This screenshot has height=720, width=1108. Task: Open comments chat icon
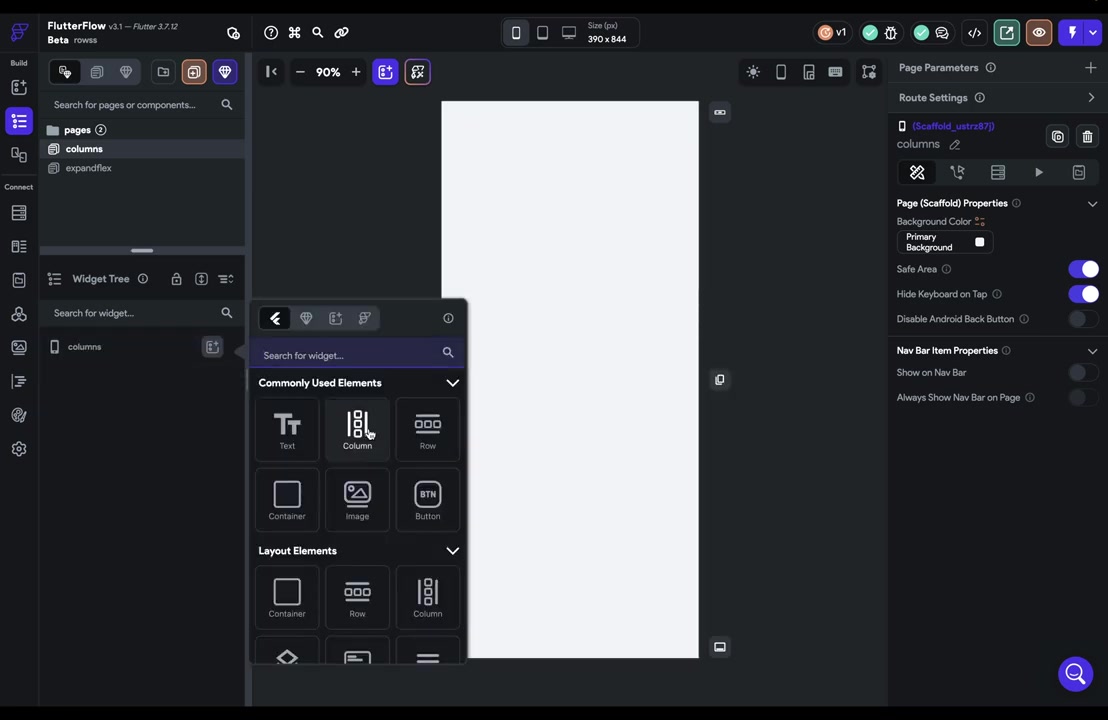point(942,33)
